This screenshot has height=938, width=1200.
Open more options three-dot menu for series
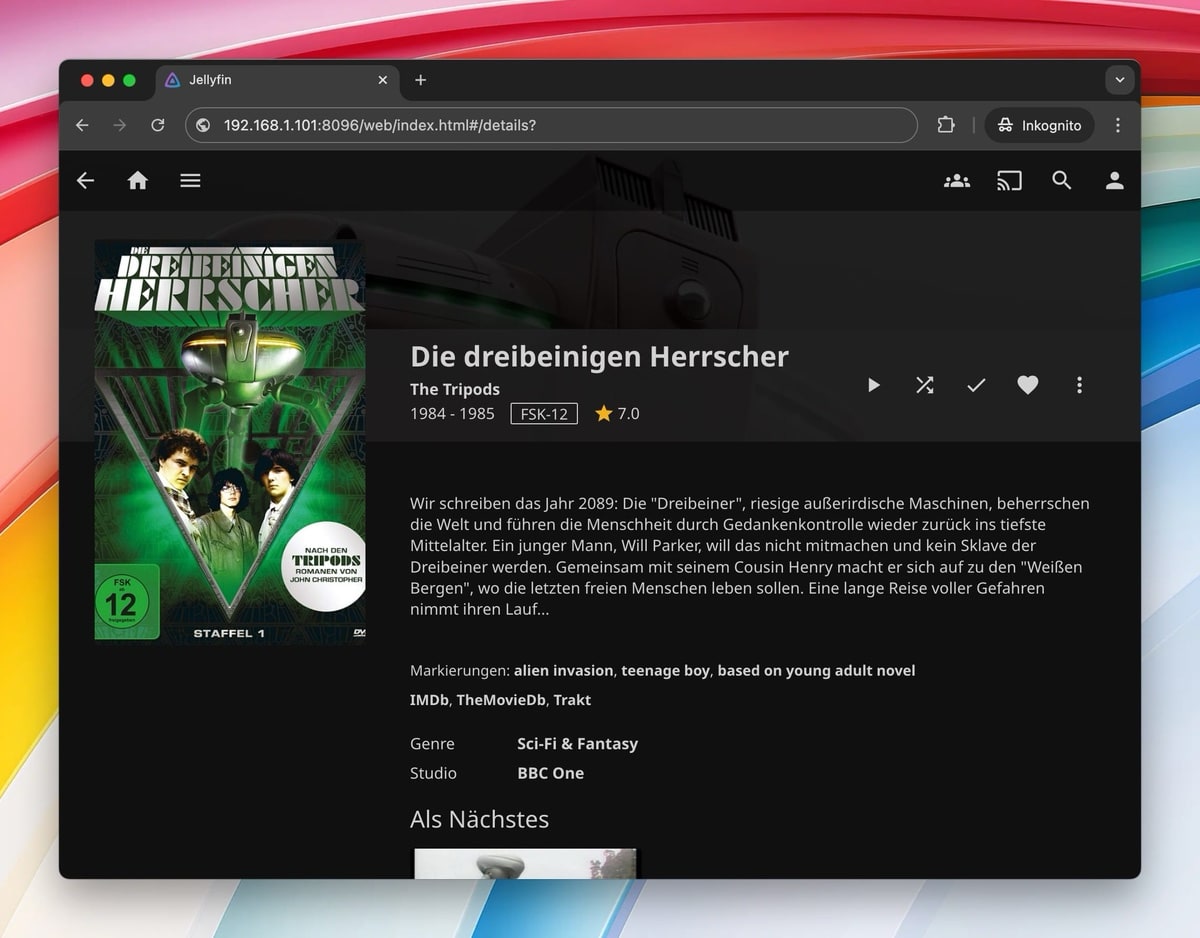pyautogui.click(x=1079, y=385)
